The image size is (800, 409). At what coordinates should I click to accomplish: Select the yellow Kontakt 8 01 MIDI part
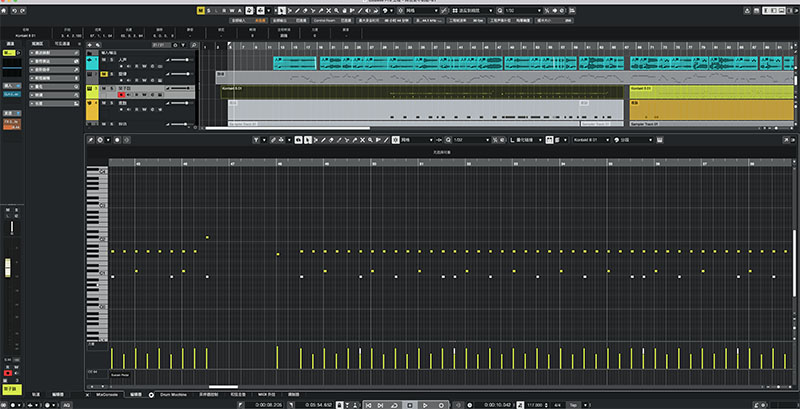711,92
